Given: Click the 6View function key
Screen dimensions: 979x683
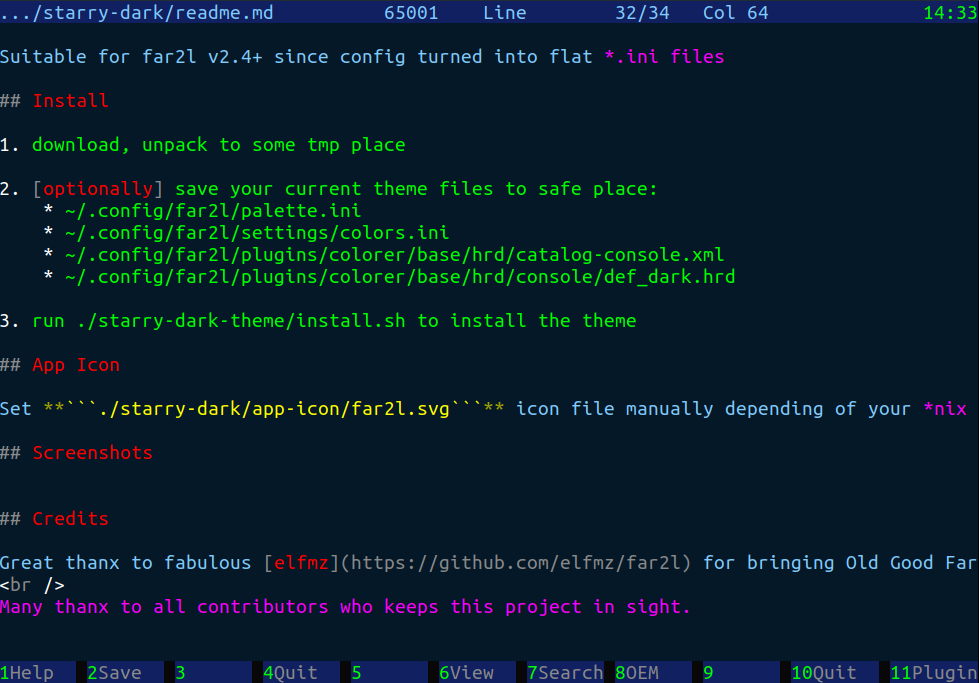Looking at the screenshot, I should [478, 672].
